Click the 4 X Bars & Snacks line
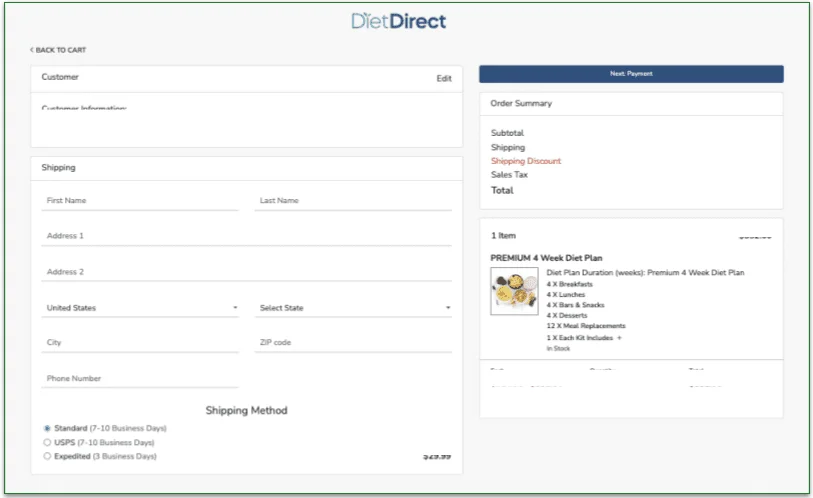 [x=576, y=305]
